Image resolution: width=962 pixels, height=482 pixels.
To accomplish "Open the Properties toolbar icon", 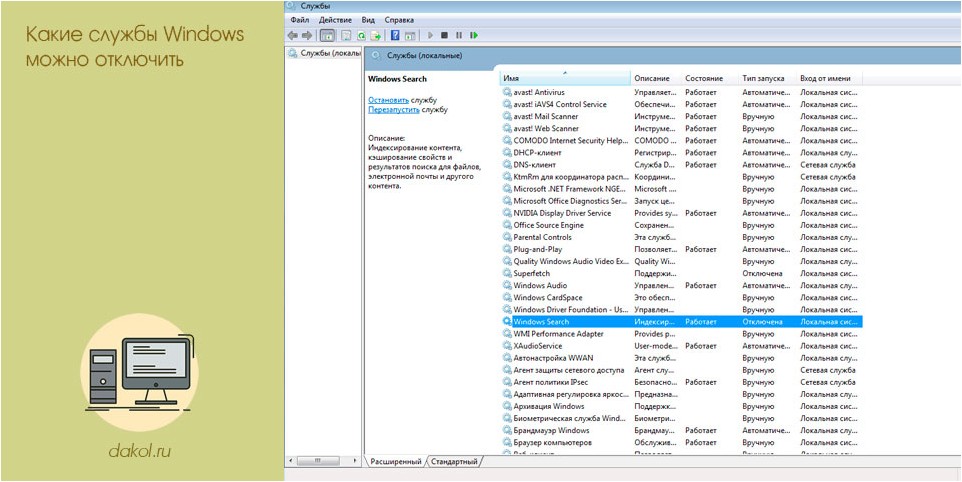I will [346, 36].
